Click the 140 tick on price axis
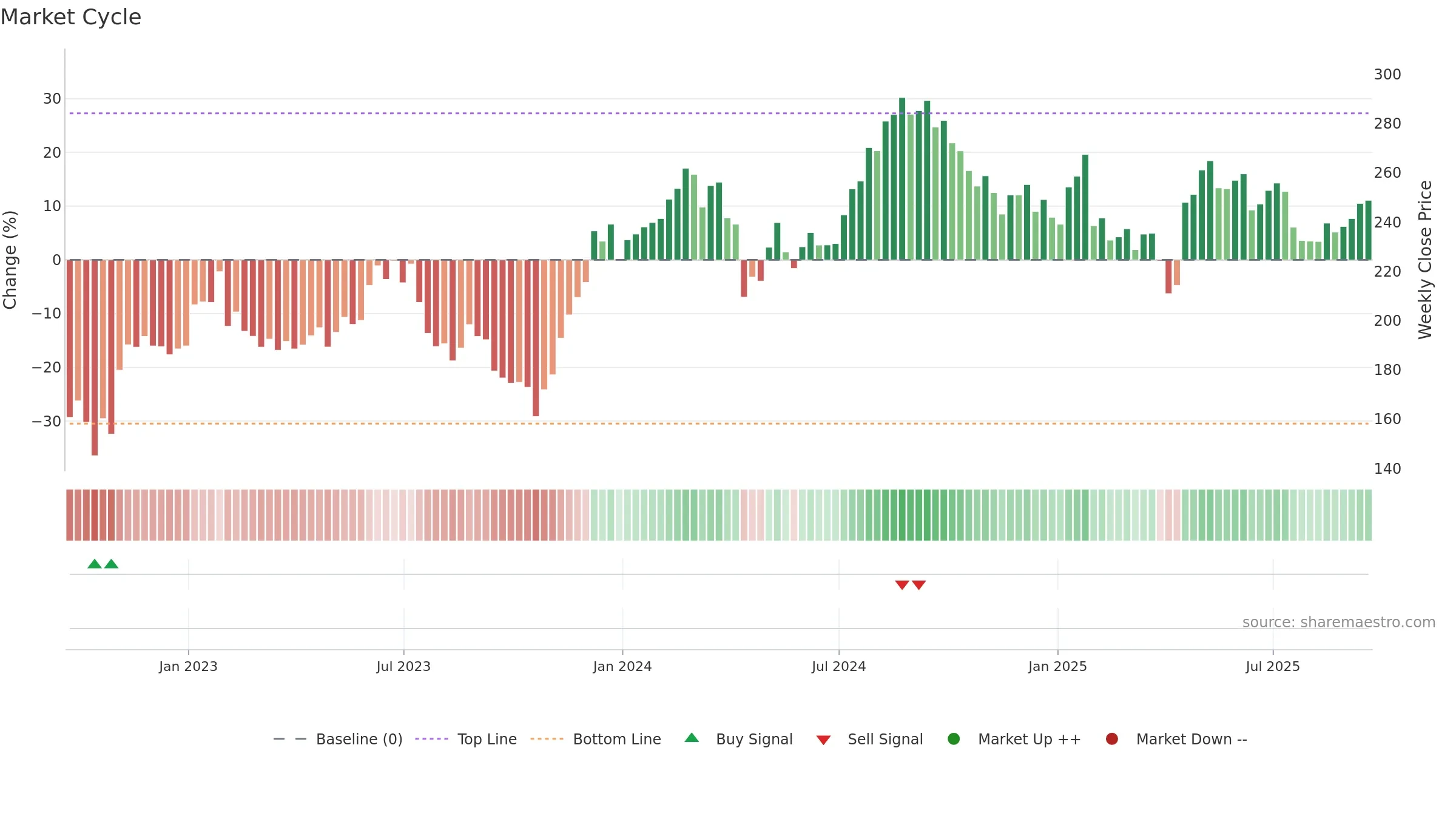Image resolution: width=1456 pixels, height=819 pixels. coord(1387,468)
